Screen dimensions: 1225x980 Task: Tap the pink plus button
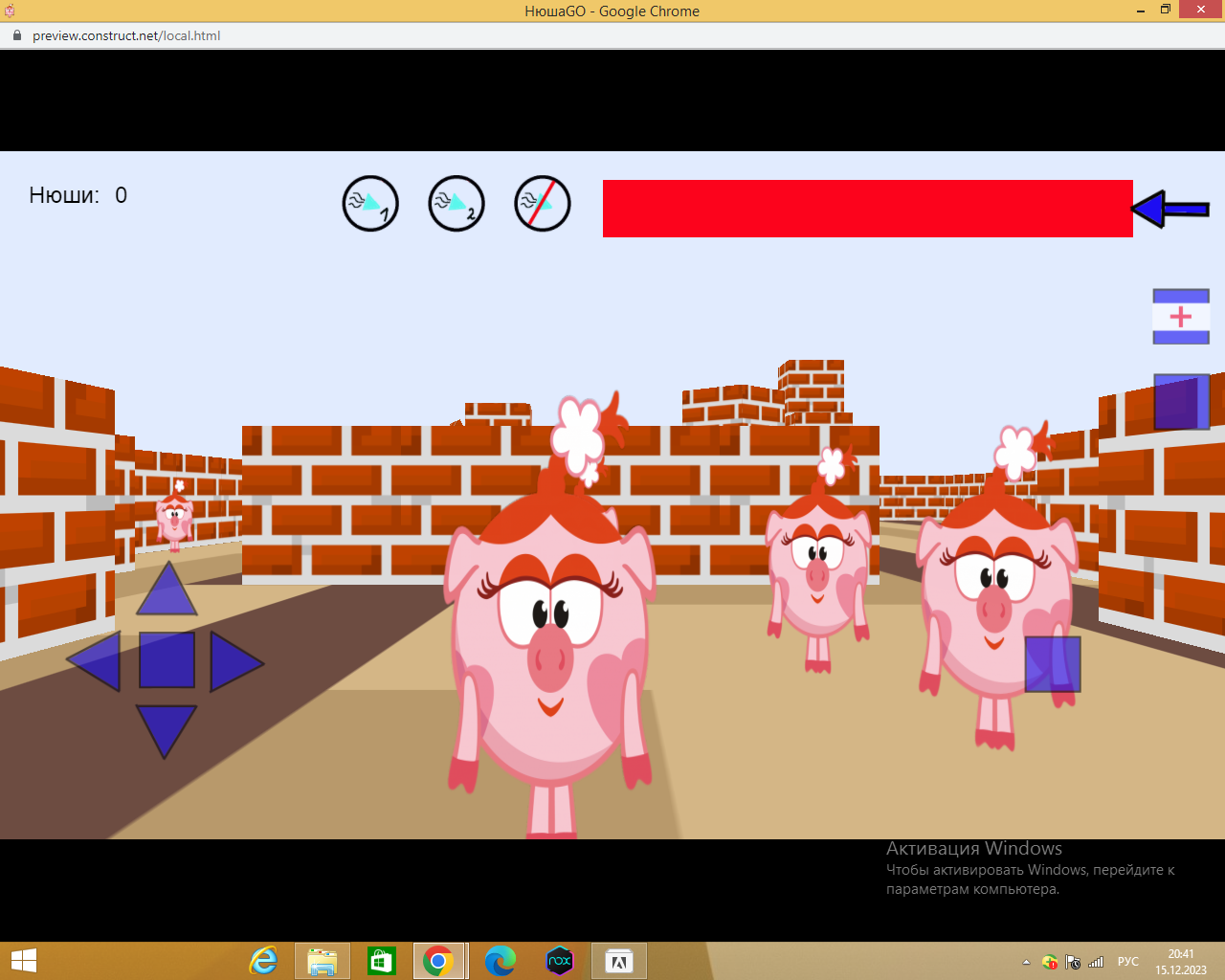coord(1181,317)
